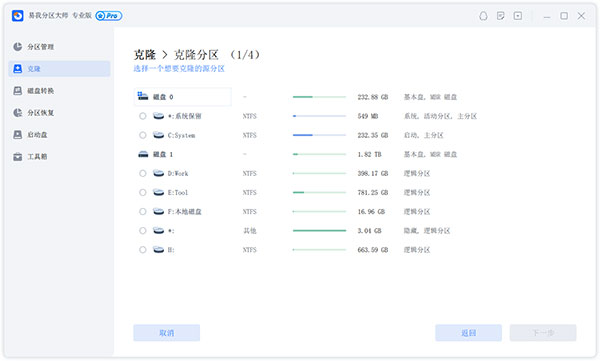The width and height of the screenshot is (600, 361).
Task: Click the drive icon of D:Work
Action: pyautogui.click(x=158, y=173)
